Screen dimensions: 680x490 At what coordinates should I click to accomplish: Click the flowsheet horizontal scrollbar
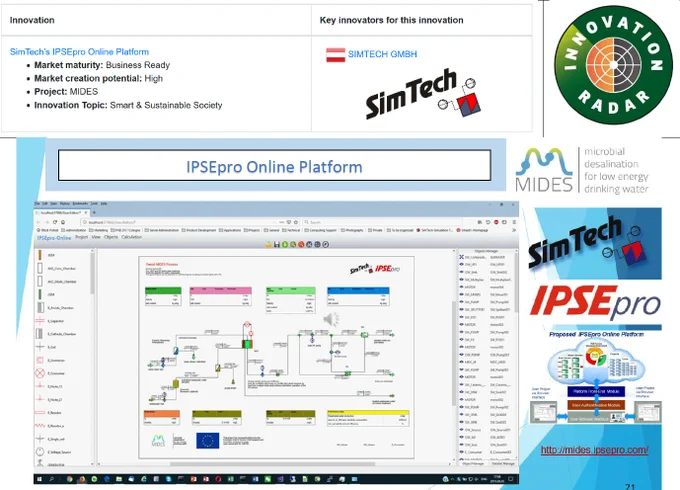pos(273,464)
